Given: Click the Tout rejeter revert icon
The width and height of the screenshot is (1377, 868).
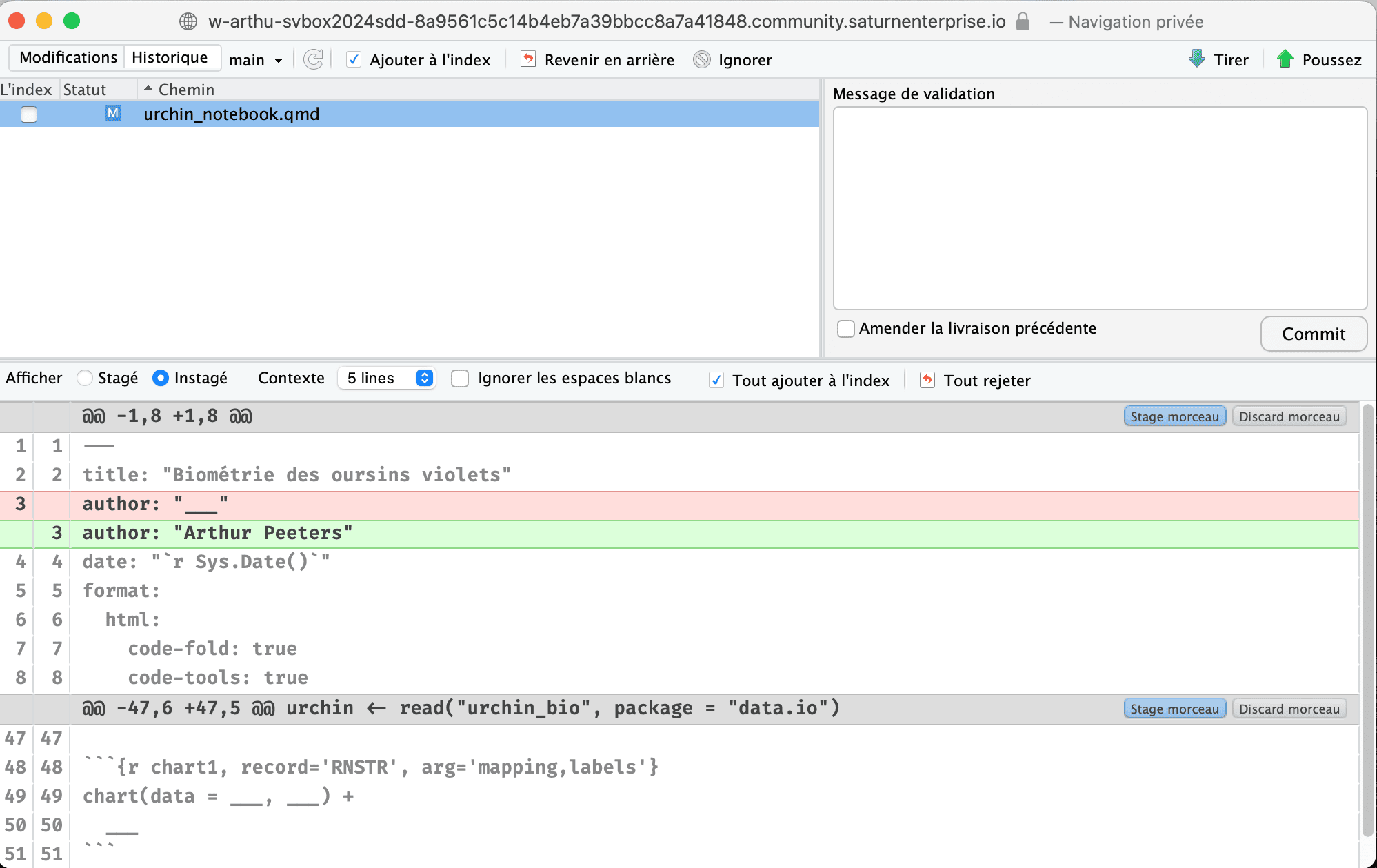Looking at the screenshot, I should pos(927,380).
